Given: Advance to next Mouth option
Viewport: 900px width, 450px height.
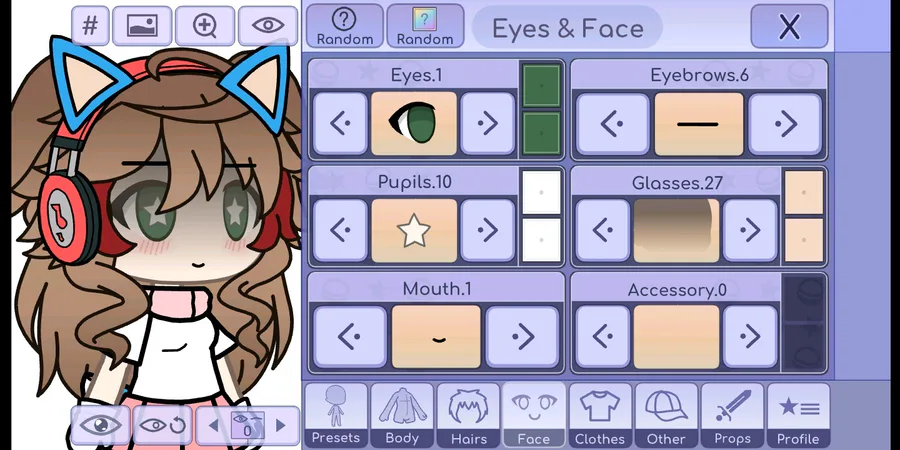Looking at the screenshot, I should click(522, 337).
